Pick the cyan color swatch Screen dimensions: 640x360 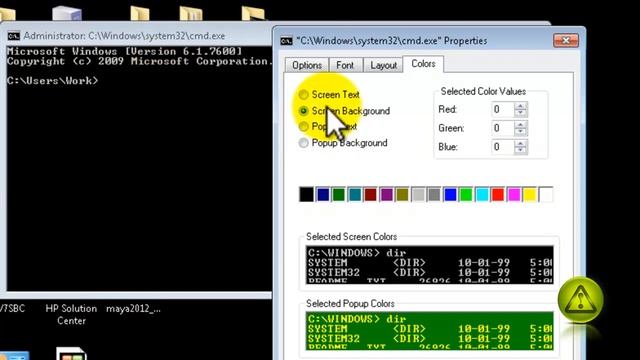click(482, 195)
